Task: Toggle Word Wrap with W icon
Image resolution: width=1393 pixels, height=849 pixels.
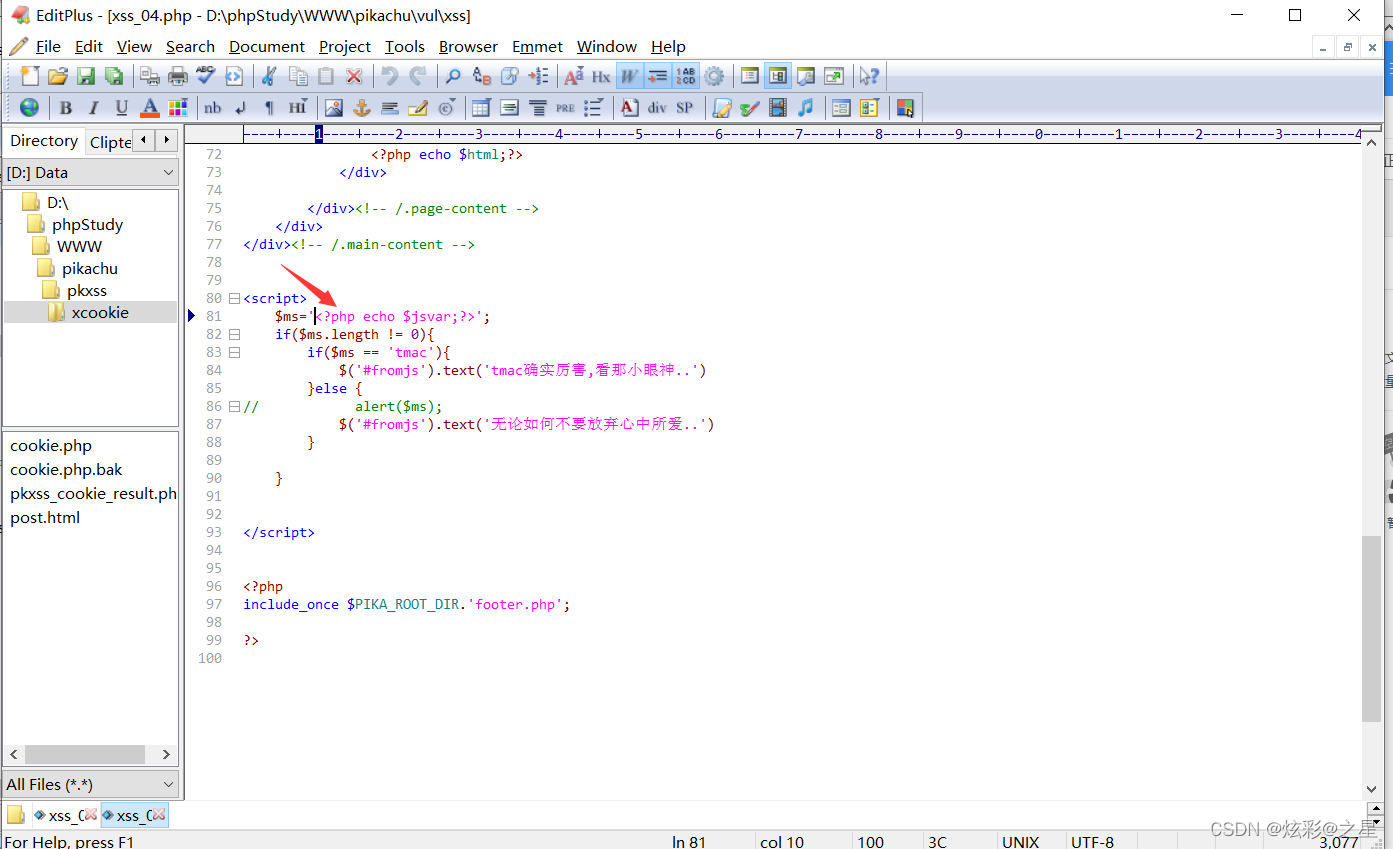Action: [x=629, y=76]
